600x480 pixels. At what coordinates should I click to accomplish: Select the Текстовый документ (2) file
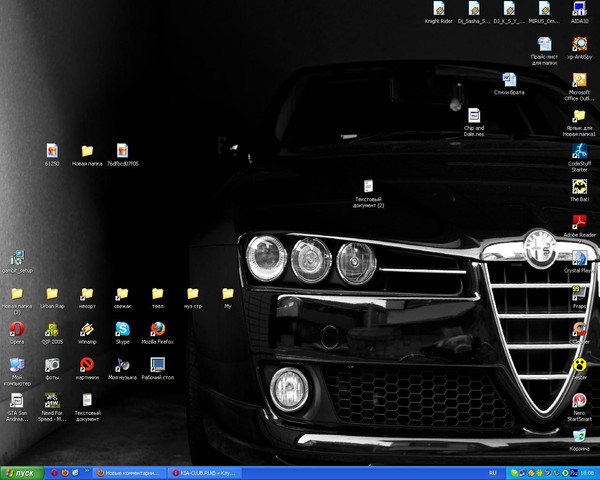(368, 186)
